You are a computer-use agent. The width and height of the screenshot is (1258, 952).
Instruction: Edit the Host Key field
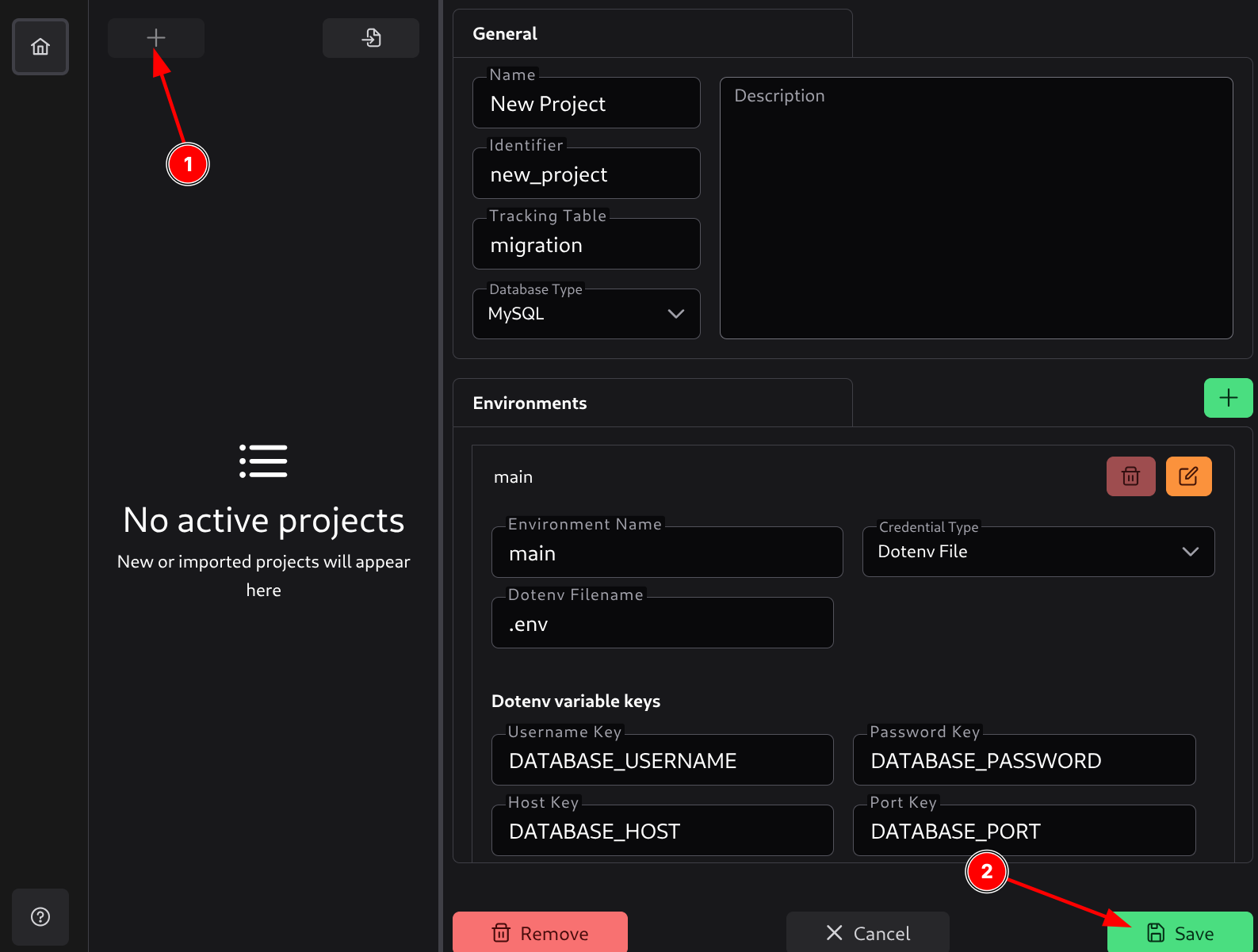[663, 831]
